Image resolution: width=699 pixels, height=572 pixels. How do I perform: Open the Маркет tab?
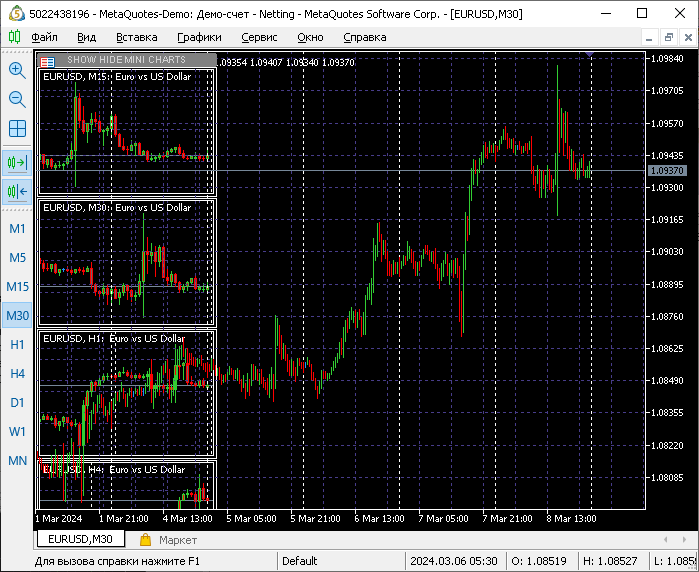(x=178, y=540)
